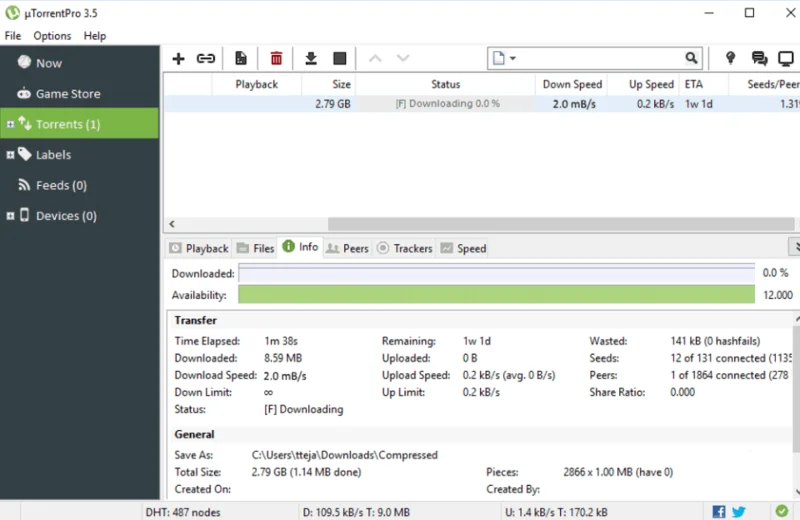Image resolution: width=800 pixels, height=520 pixels.
Task: Sort by the Status column header
Action: point(445,84)
